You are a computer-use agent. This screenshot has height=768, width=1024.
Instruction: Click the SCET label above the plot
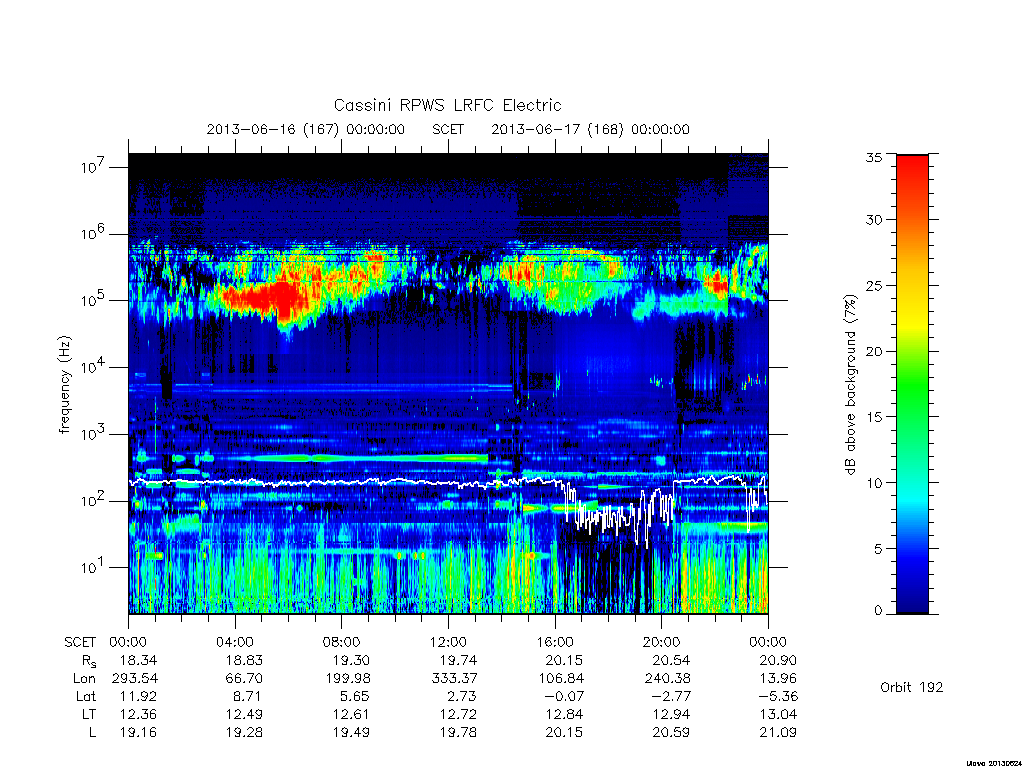click(x=448, y=129)
